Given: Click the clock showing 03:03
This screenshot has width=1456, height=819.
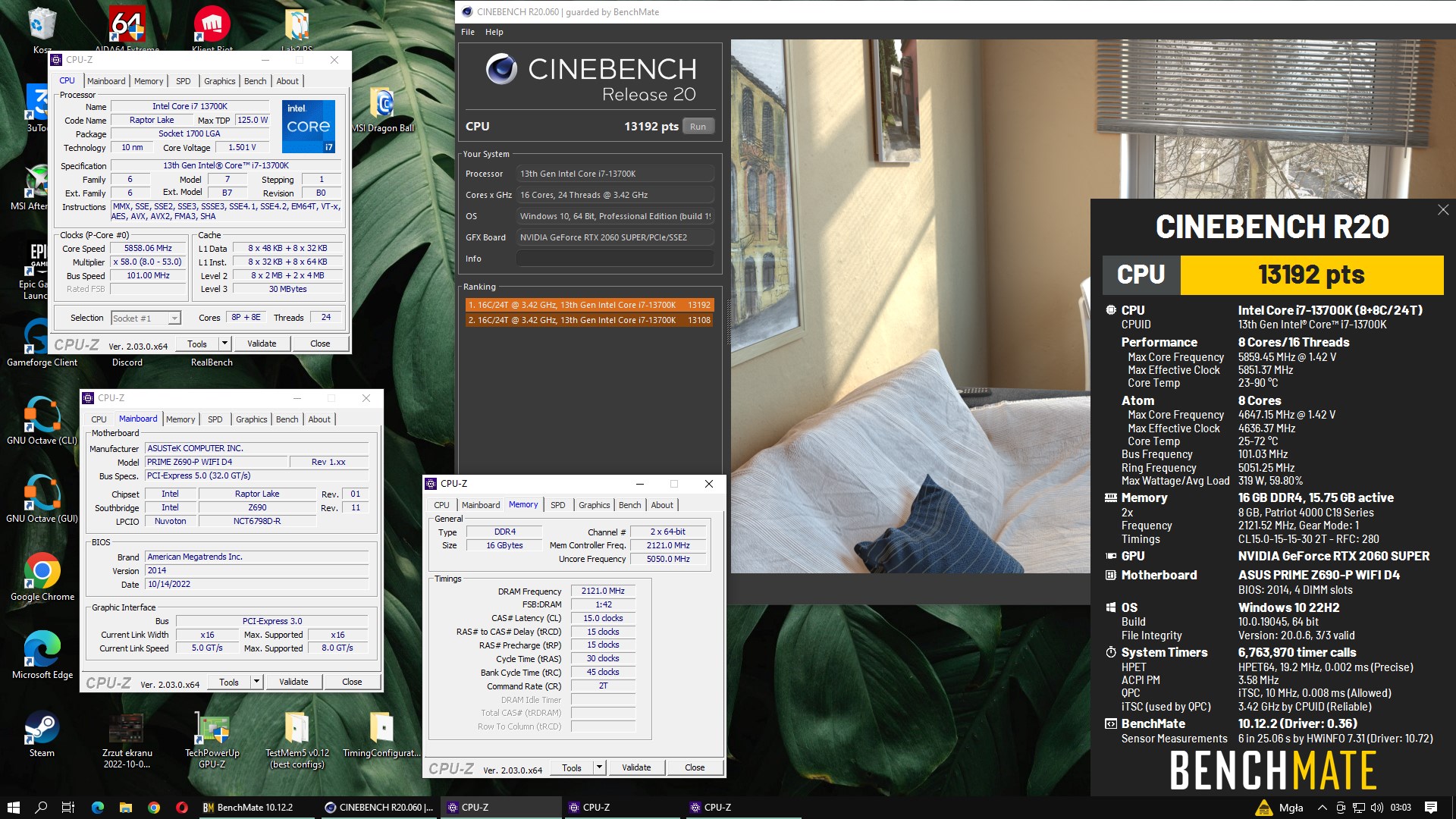Looking at the screenshot, I should pyautogui.click(x=1401, y=808).
